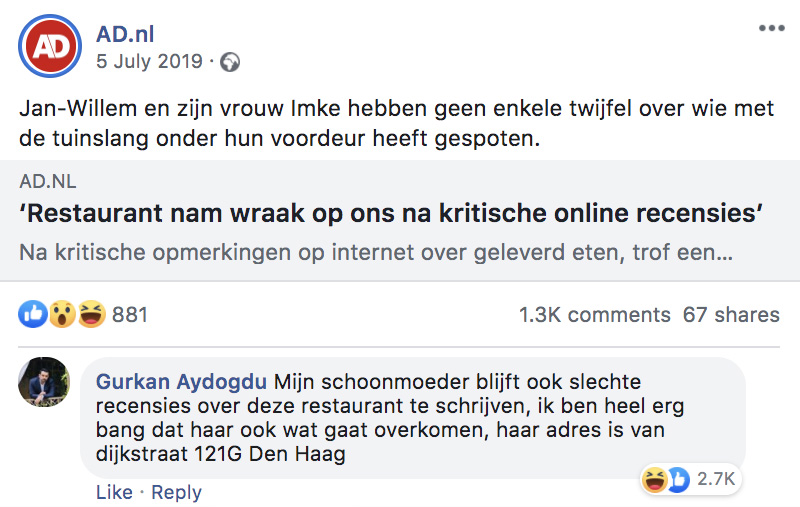The image size is (800, 507).
Task: Open the three-dot post options menu
Action: click(x=771, y=28)
